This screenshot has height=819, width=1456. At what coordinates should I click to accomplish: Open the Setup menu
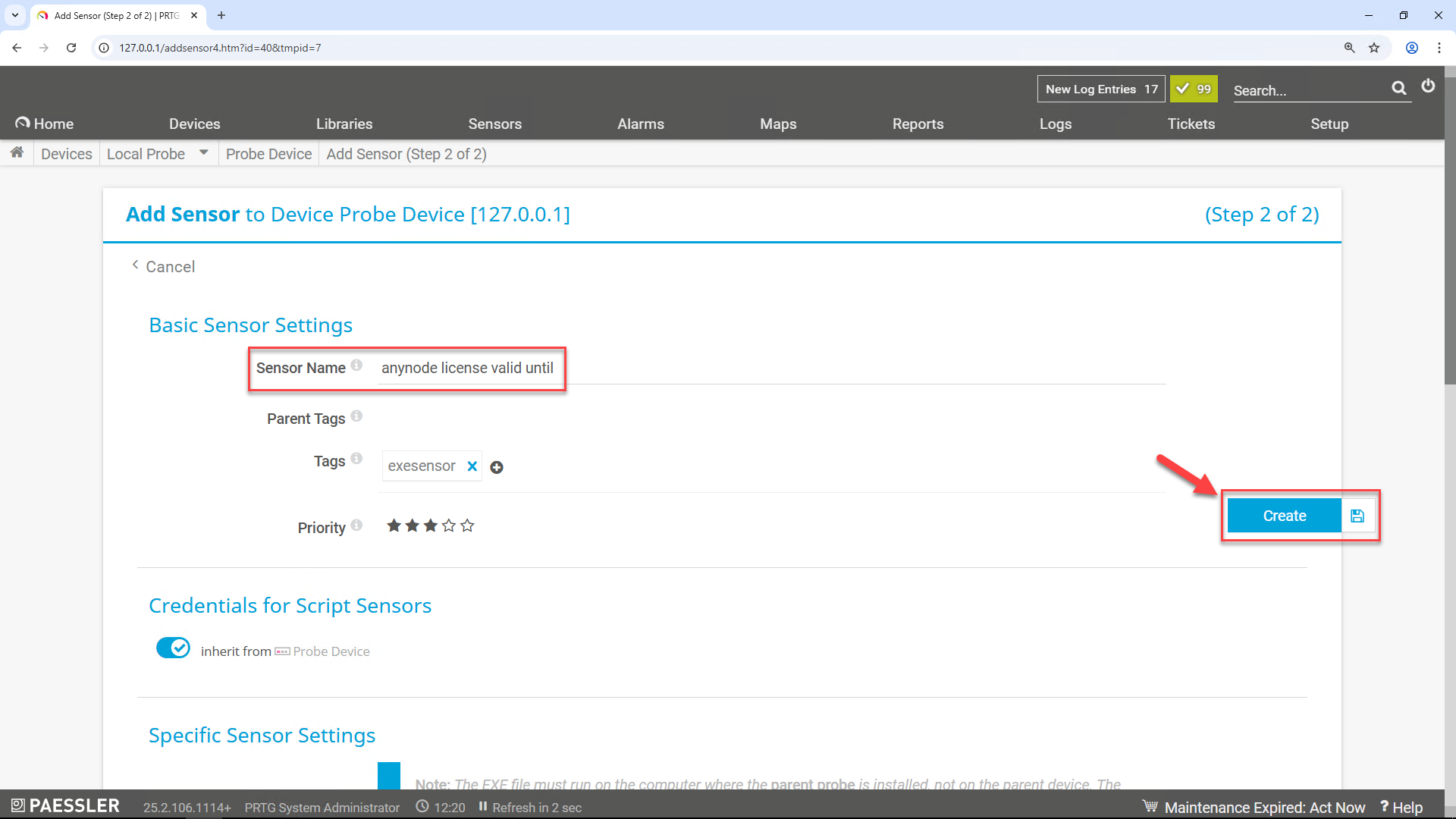pos(1329,124)
